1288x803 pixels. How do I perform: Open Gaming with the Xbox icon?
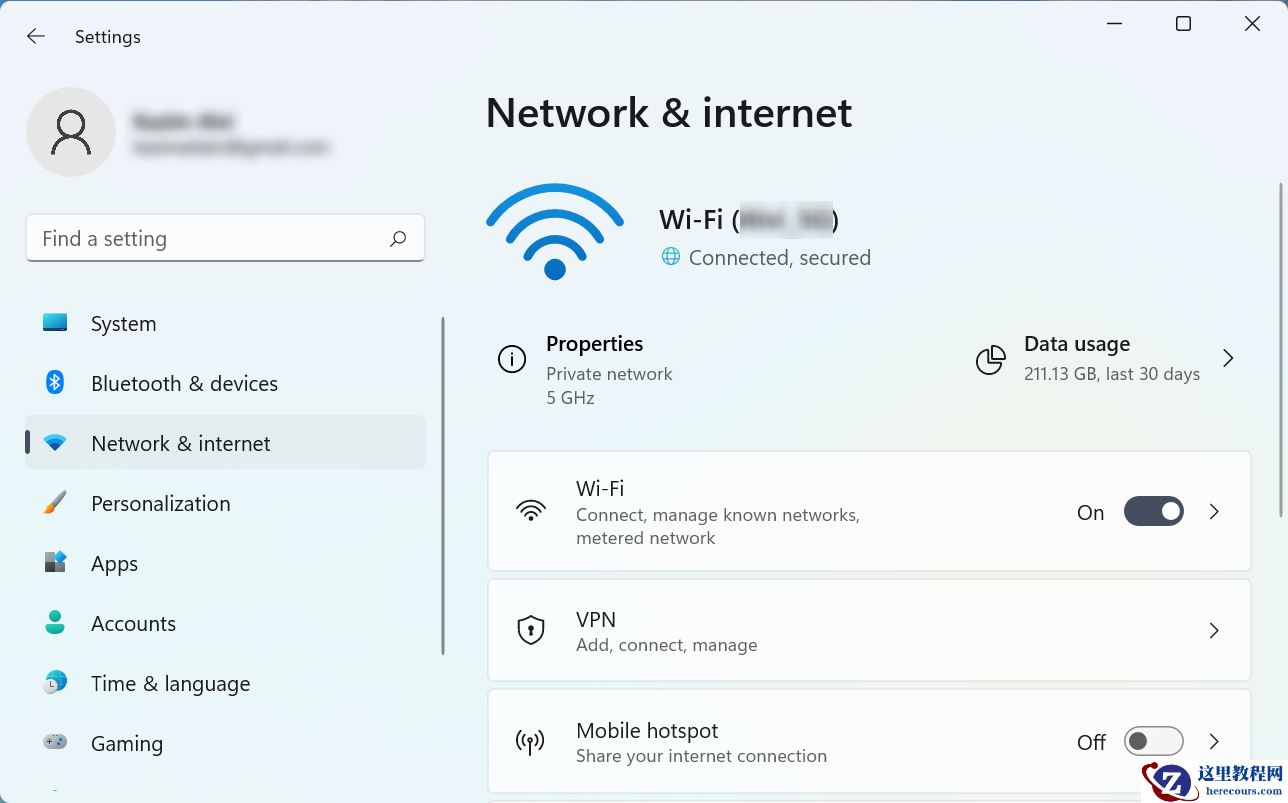click(x=54, y=743)
